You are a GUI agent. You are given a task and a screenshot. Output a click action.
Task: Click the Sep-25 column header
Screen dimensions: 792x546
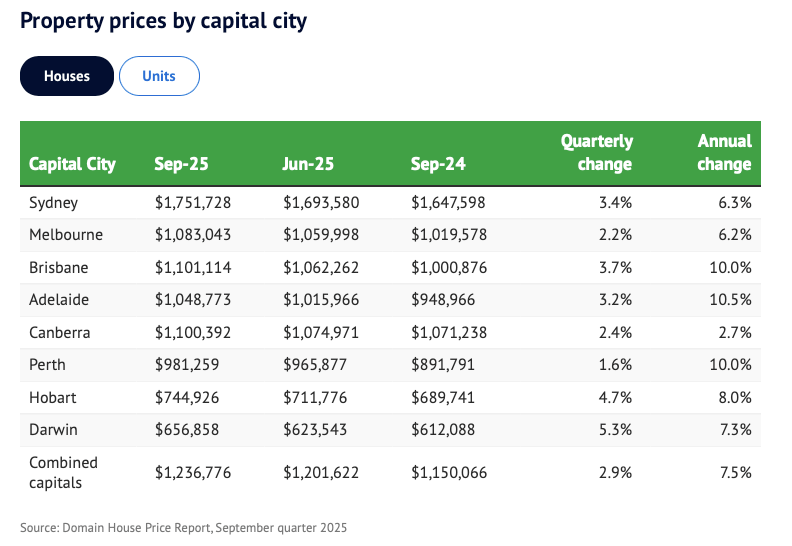pos(181,164)
